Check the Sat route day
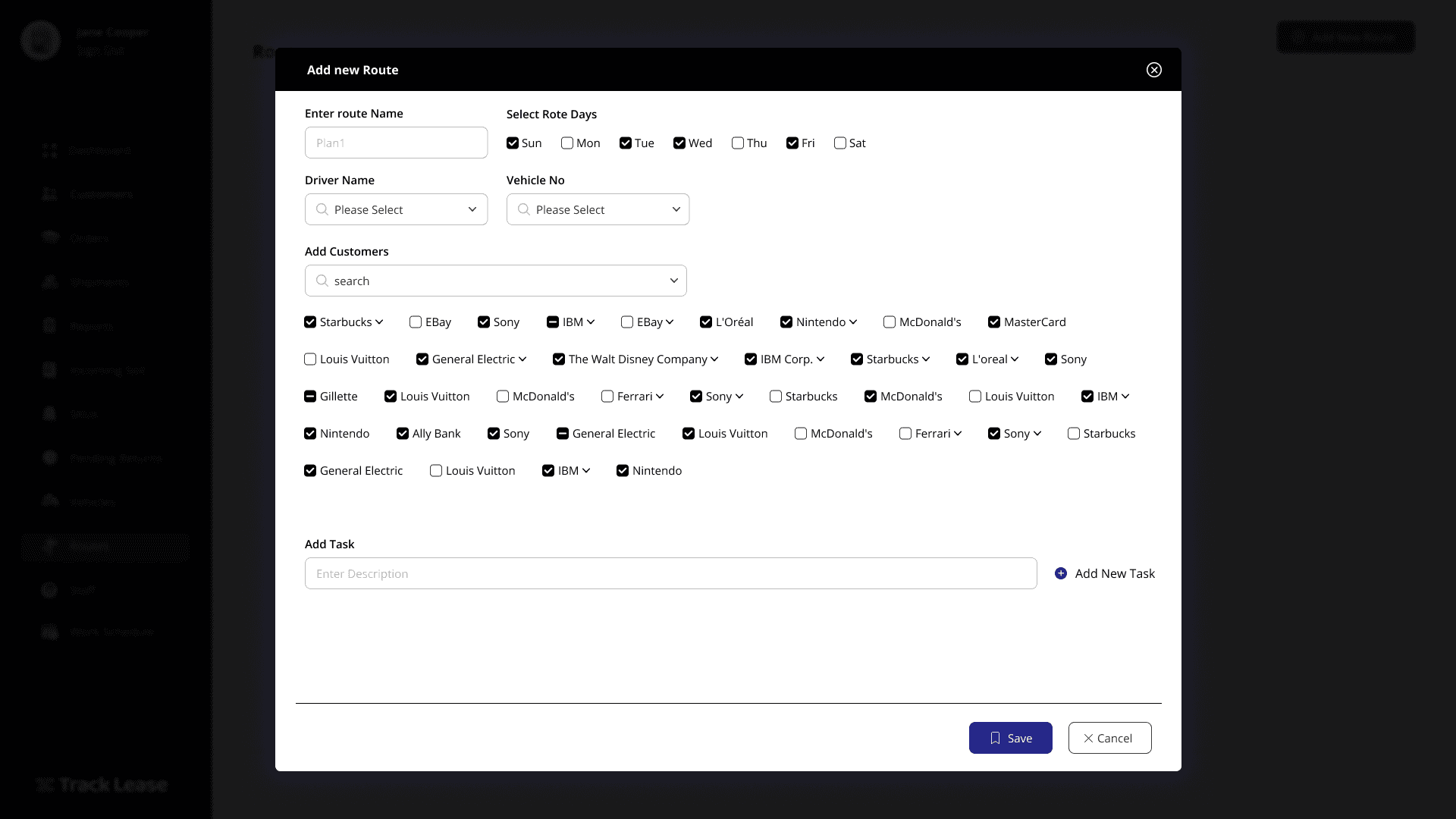The width and height of the screenshot is (1456, 819). click(839, 143)
